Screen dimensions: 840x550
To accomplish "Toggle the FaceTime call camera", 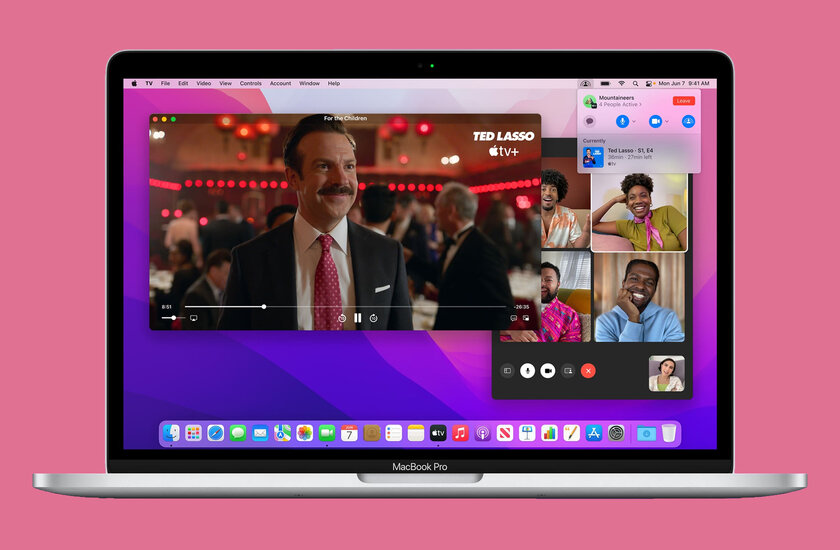I will [548, 371].
